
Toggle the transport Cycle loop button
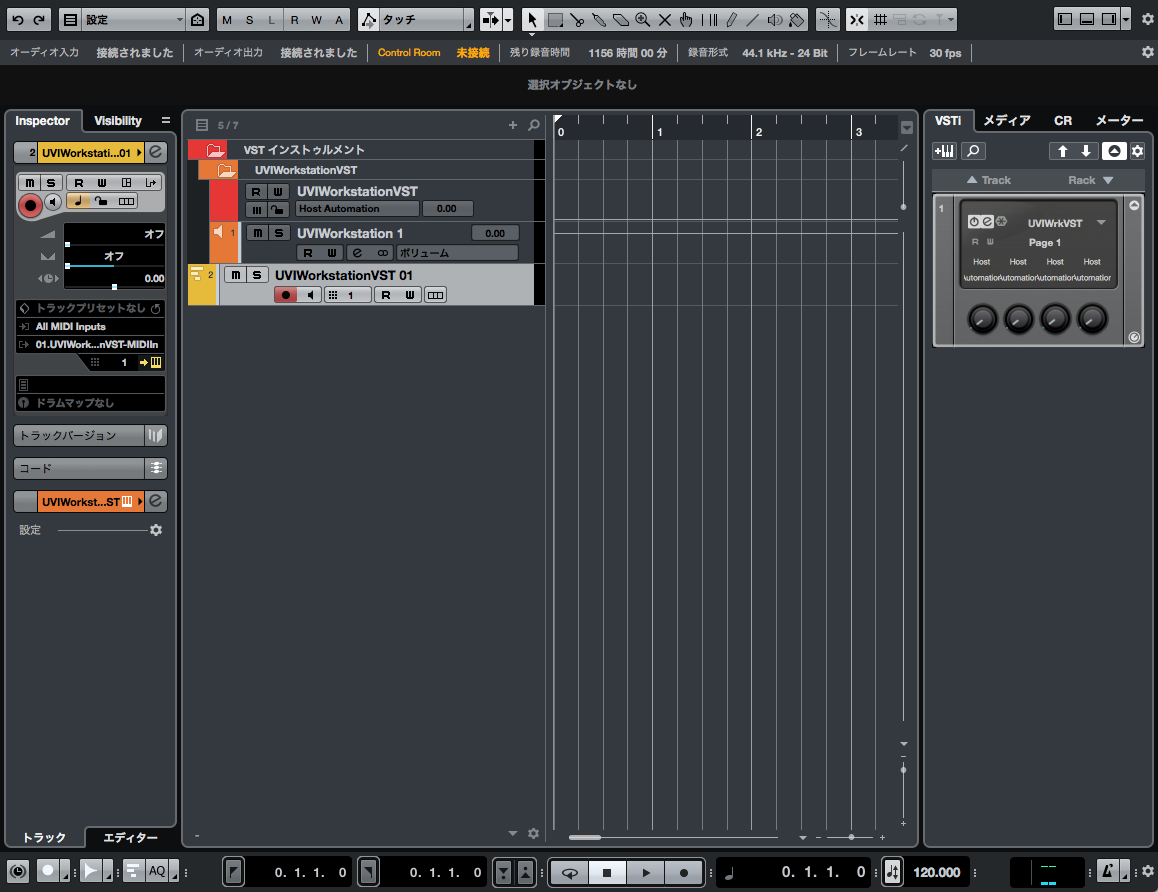pos(569,872)
